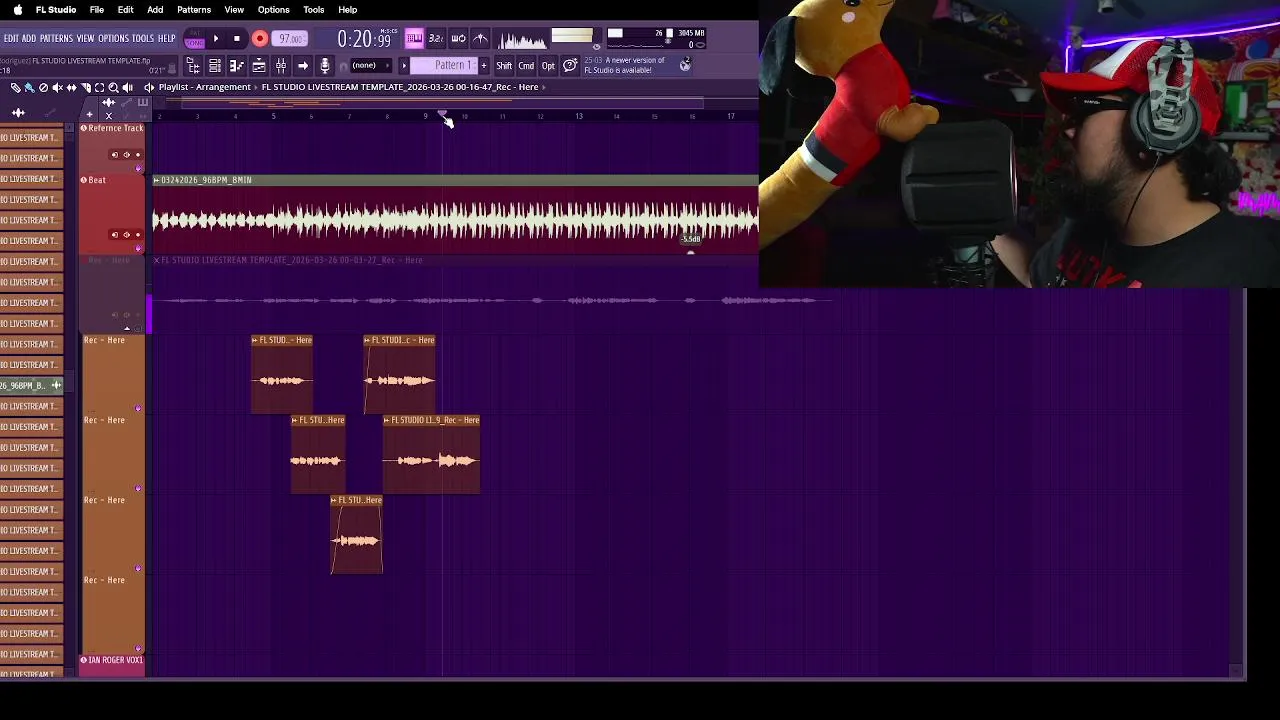This screenshot has height=720, width=1280.
Task: Open the Add menu in menu bar
Action: (155, 10)
